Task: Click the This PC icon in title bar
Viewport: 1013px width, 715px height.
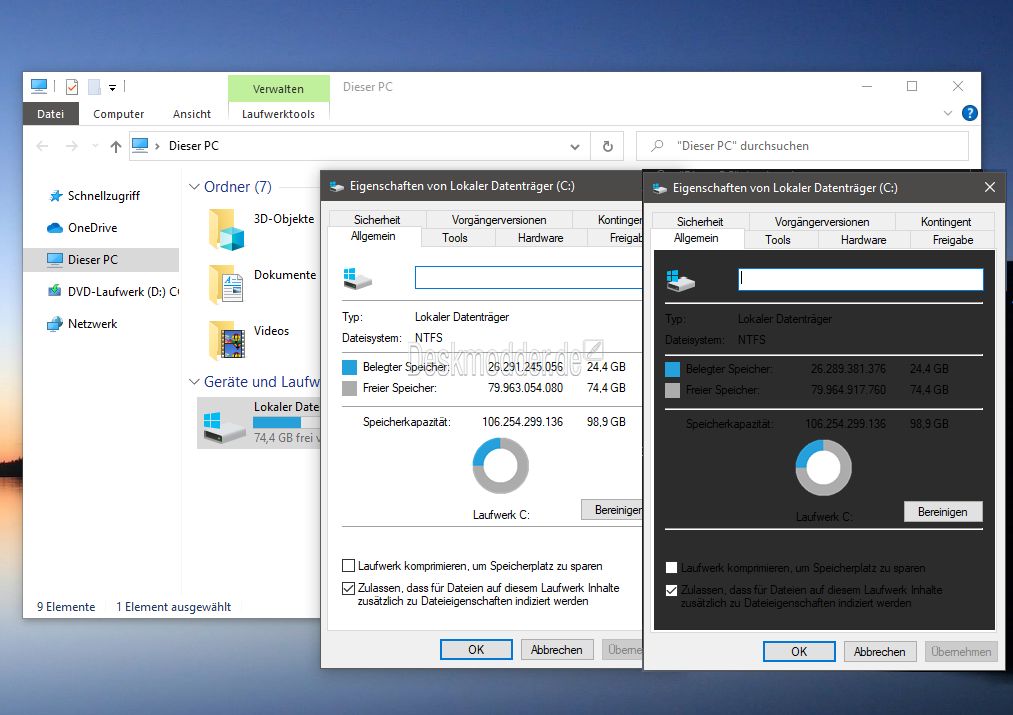Action: click(x=39, y=86)
